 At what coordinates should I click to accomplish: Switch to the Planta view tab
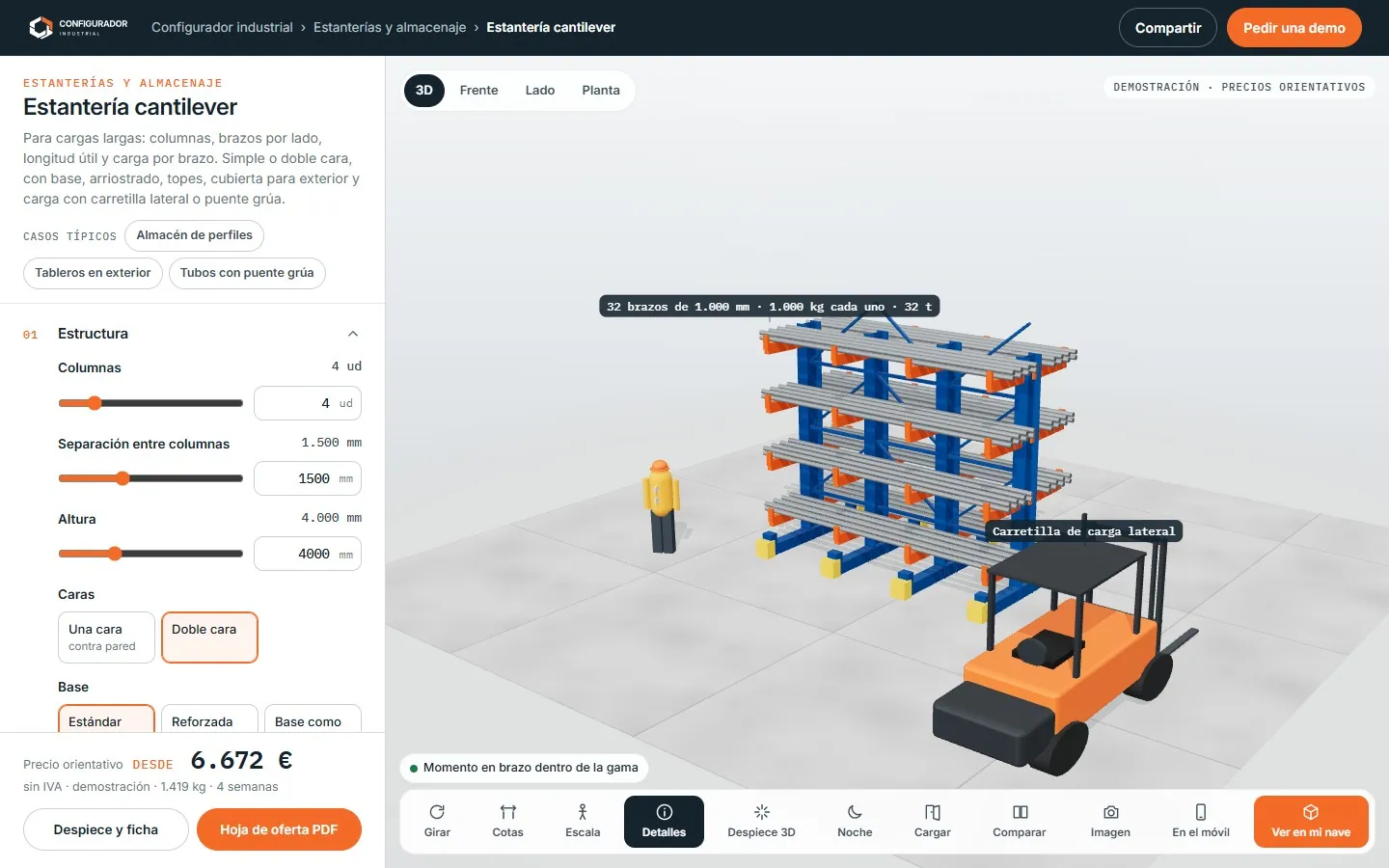pos(601,91)
